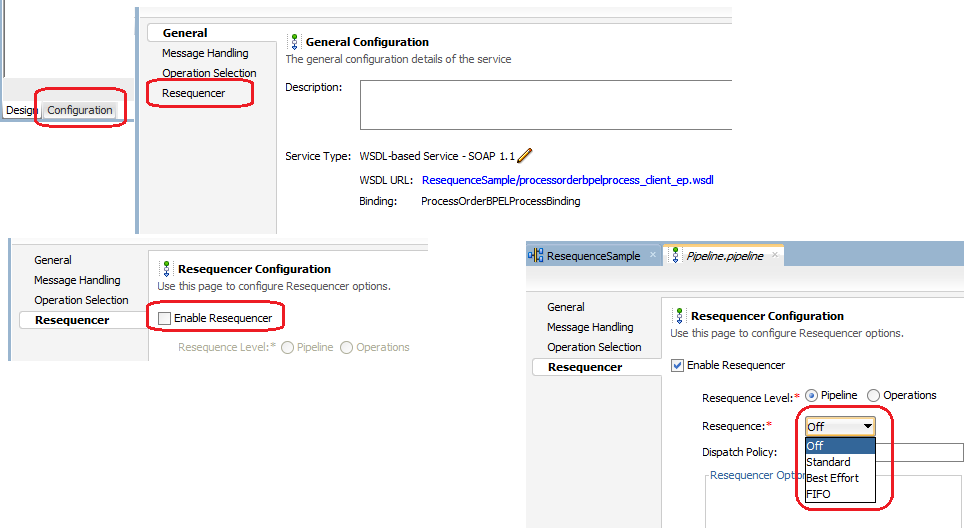Screen dimensions: 964x528
Task: Open Resequencer section in top panel
Action: click(194, 93)
